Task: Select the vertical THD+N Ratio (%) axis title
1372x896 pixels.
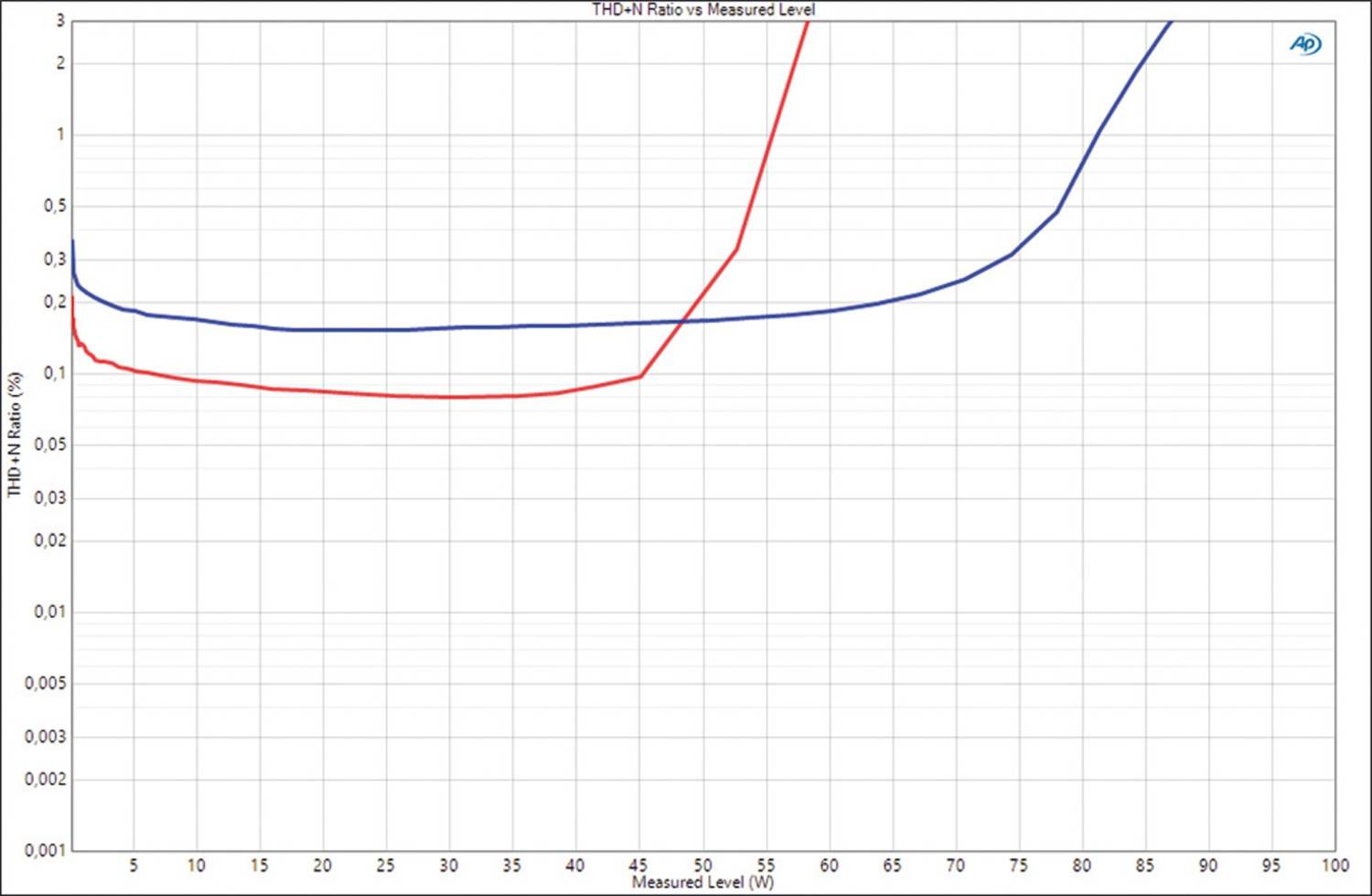Action: coord(14,434)
